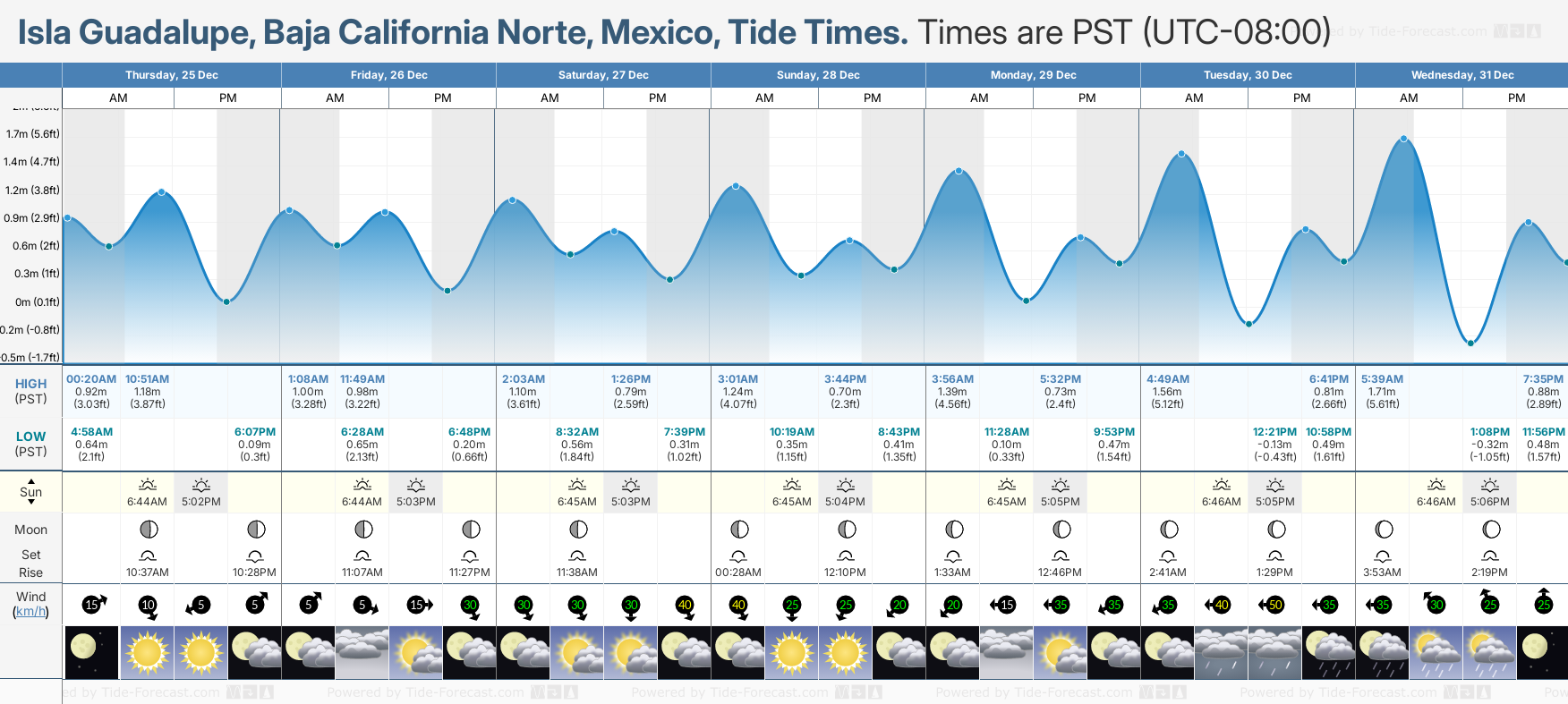Click the 4:49AM 1.56m high tide entry
This screenshot has width=1568, height=704.
(x=1167, y=391)
